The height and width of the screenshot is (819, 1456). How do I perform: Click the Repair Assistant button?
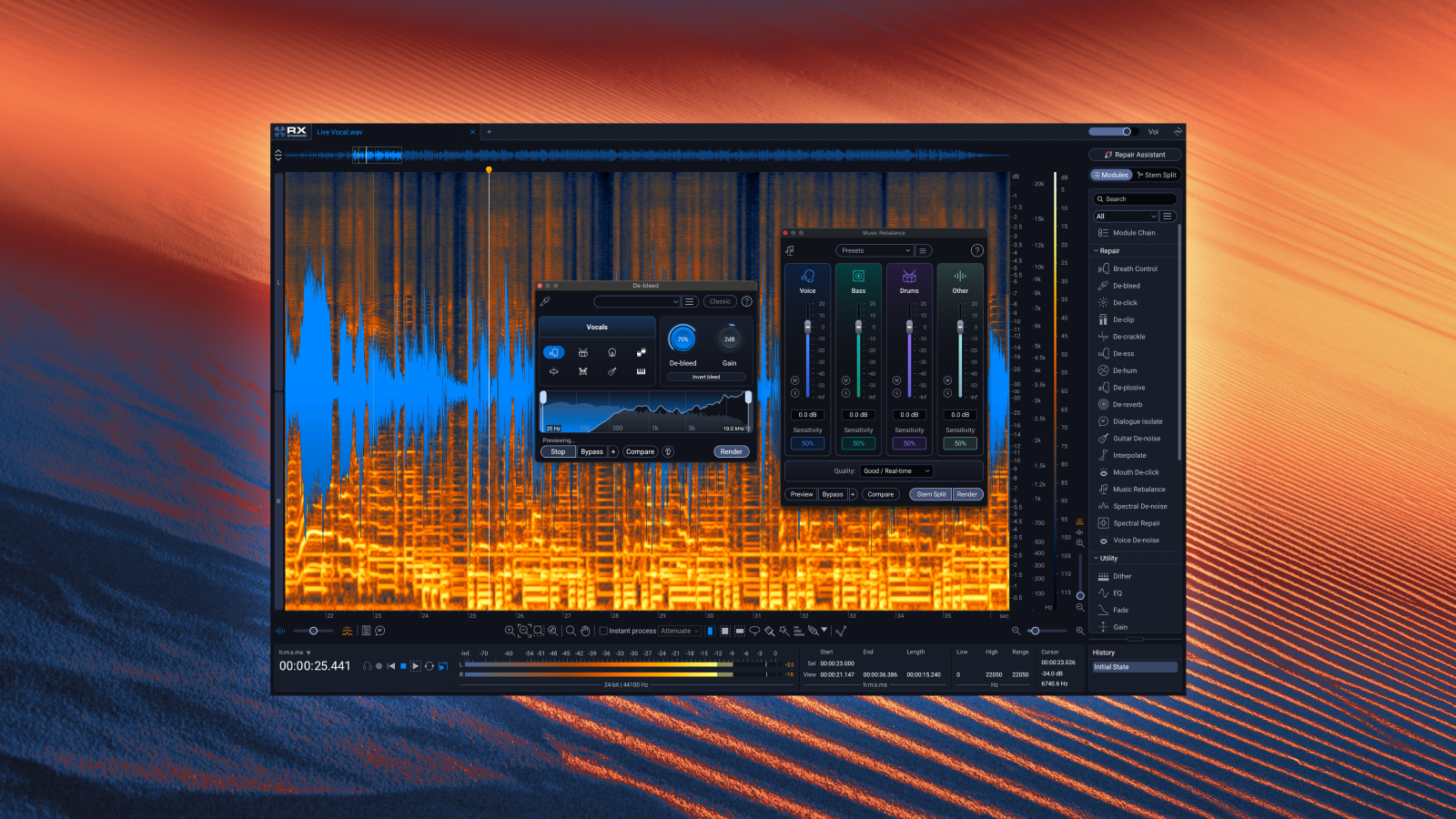[x=1136, y=155]
